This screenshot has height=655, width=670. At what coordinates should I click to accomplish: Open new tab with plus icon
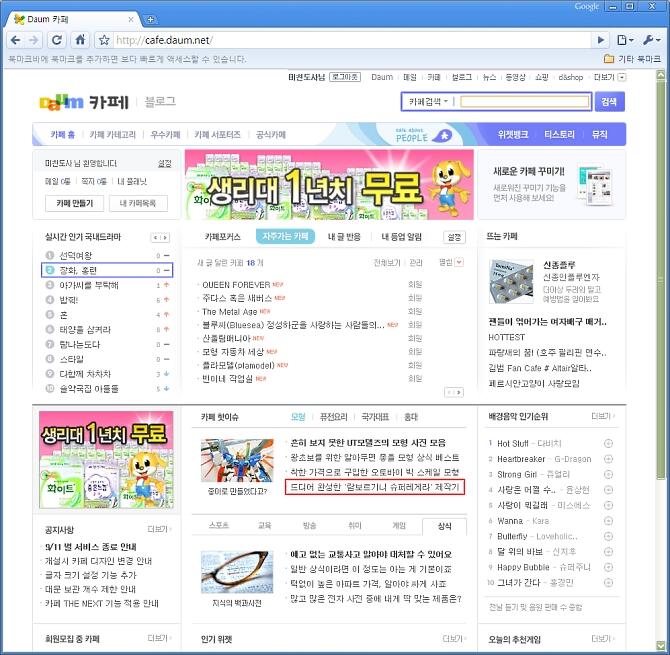[x=150, y=19]
